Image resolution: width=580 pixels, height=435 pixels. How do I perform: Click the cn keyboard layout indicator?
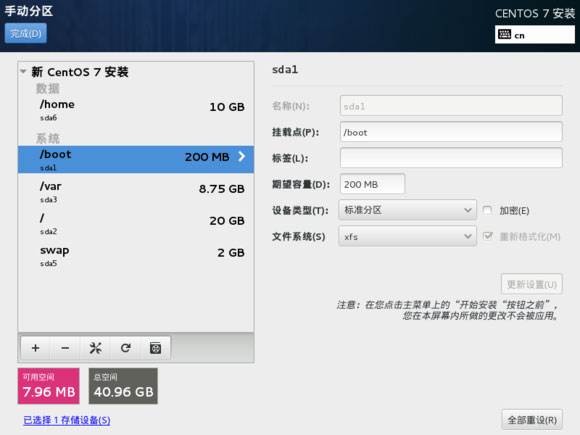click(x=535, y=35)
